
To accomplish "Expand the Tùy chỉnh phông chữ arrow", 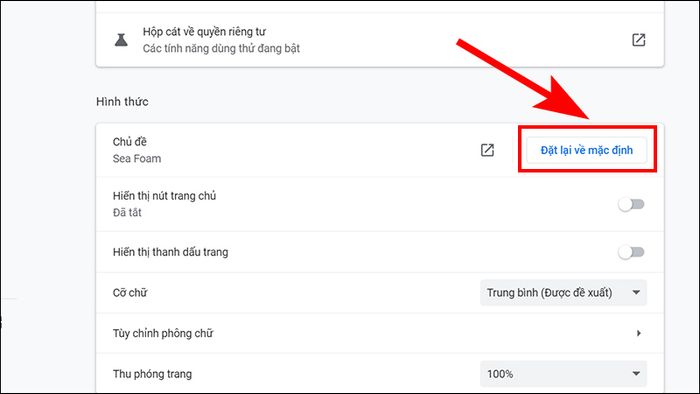I will coord(639,333).
